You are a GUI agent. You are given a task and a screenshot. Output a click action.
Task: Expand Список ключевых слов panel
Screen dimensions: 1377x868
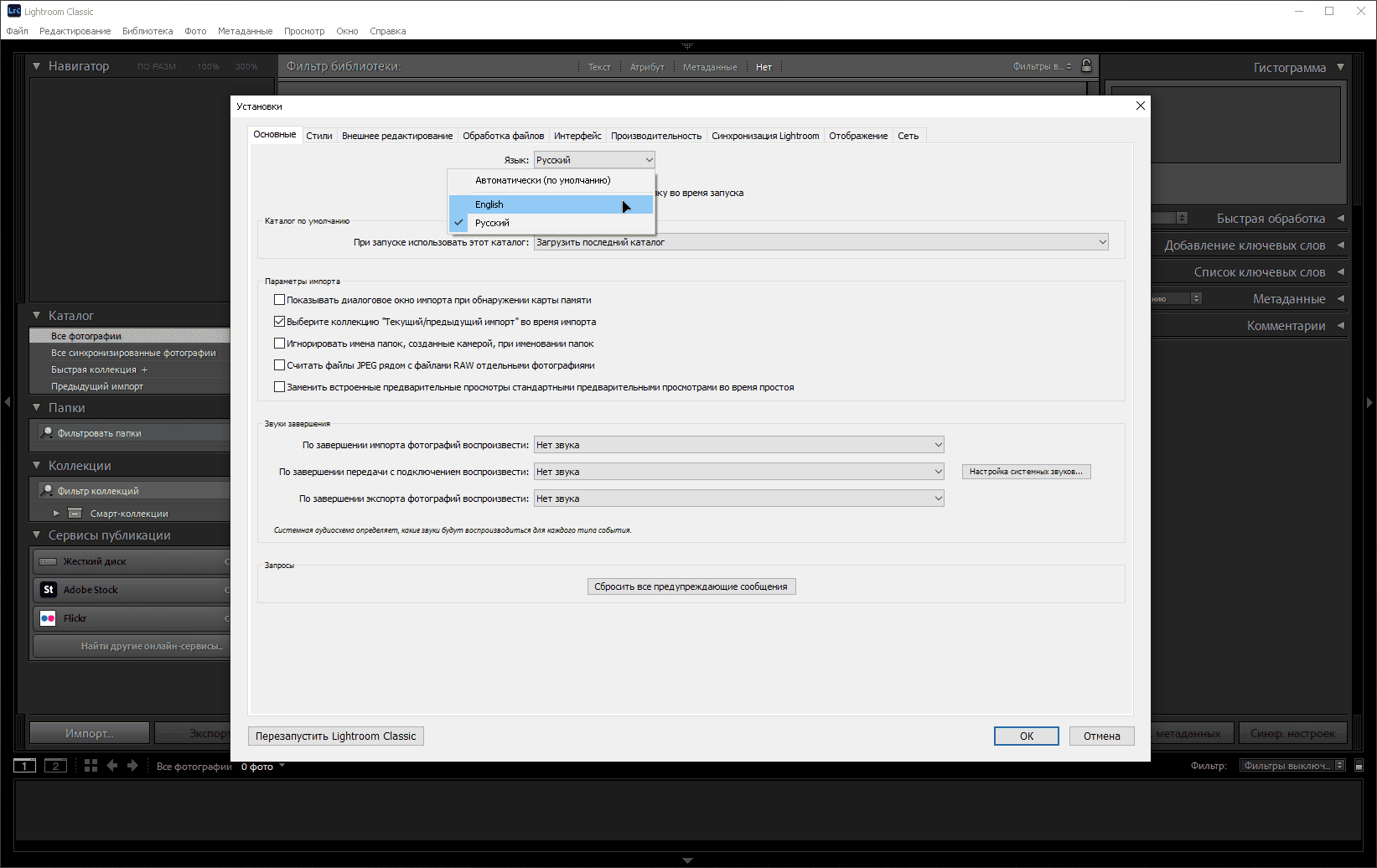click(x=1340, y=272)
